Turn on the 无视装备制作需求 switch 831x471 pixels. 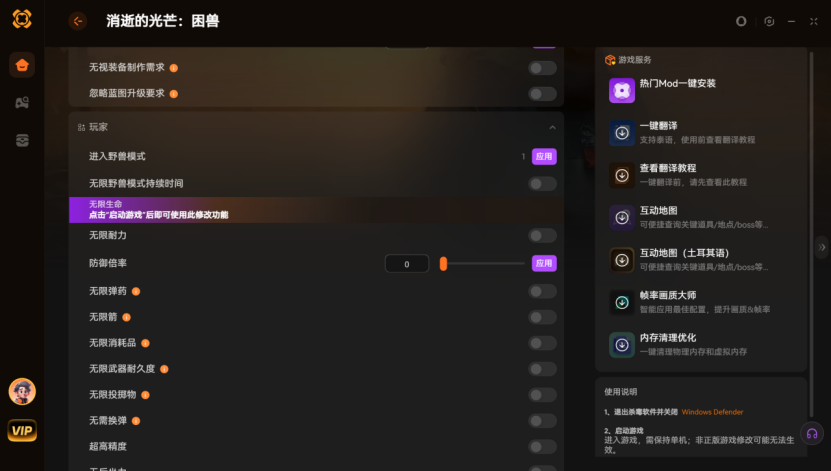[x=542, y=68]
